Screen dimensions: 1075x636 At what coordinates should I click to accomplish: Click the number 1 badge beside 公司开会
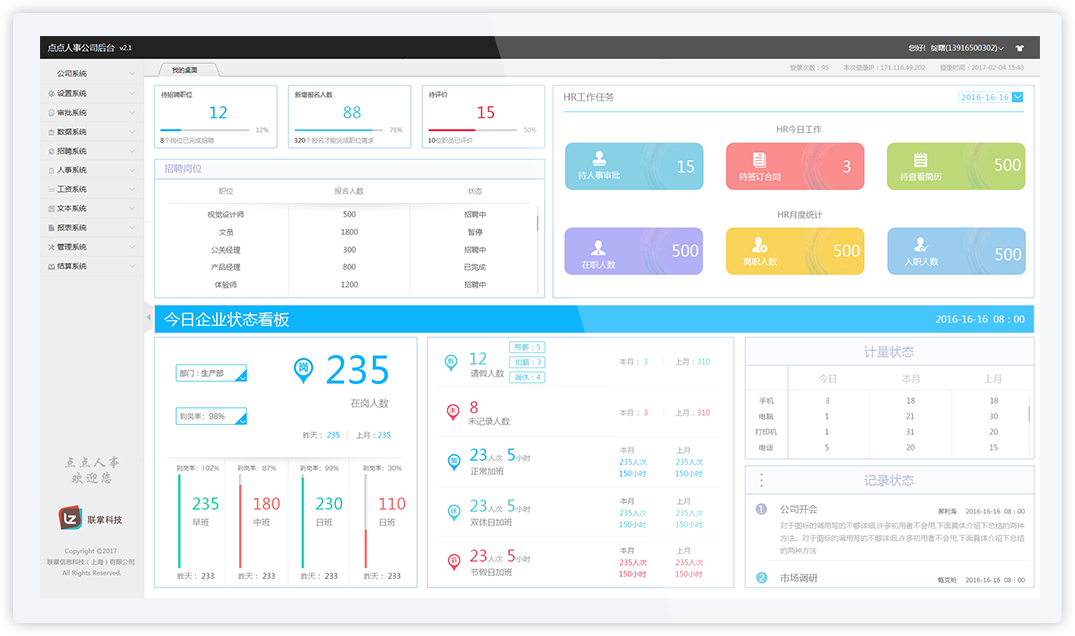tap(761, 509)
